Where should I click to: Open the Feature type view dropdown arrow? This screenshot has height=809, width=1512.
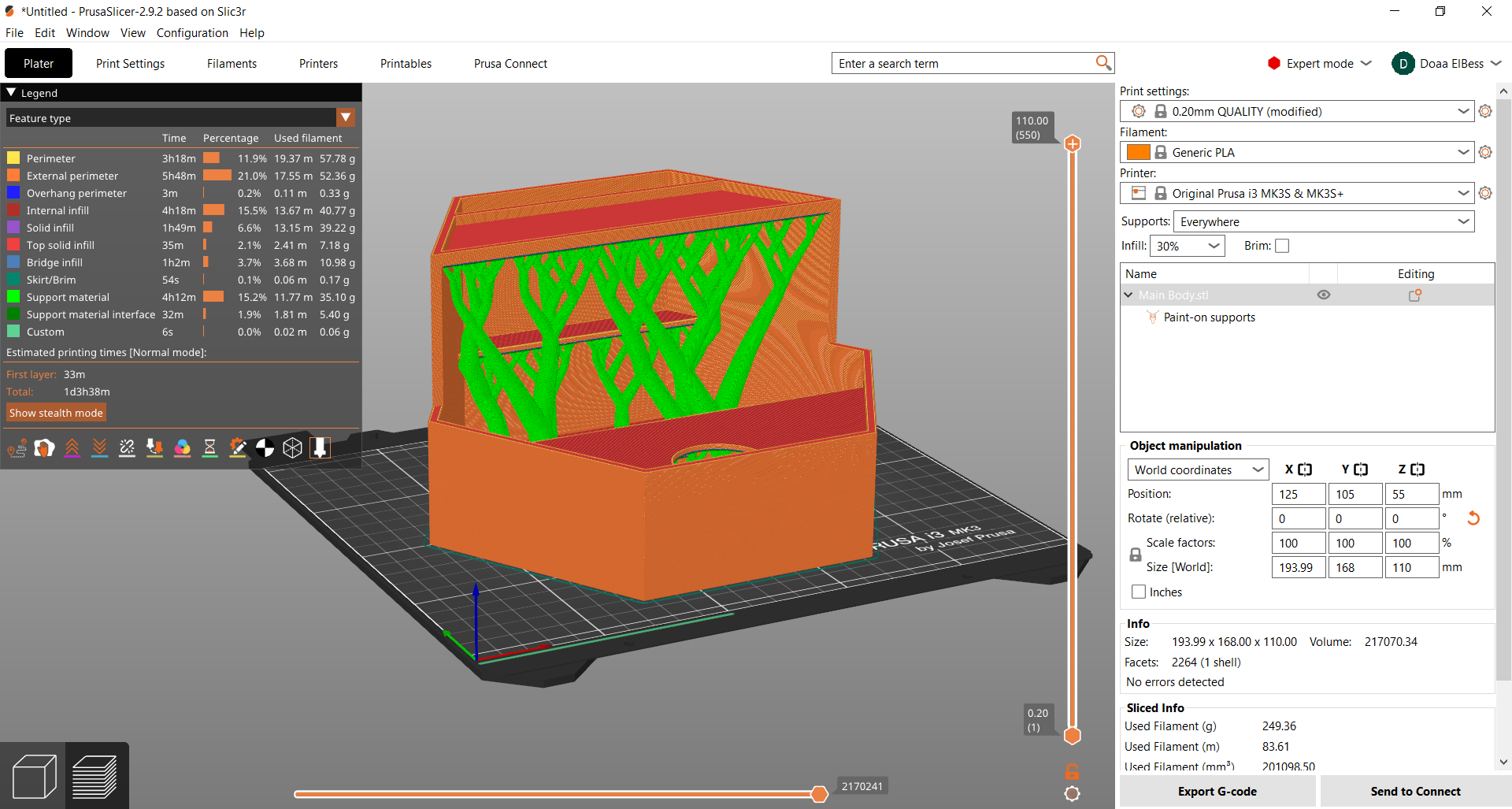point(346,118)
